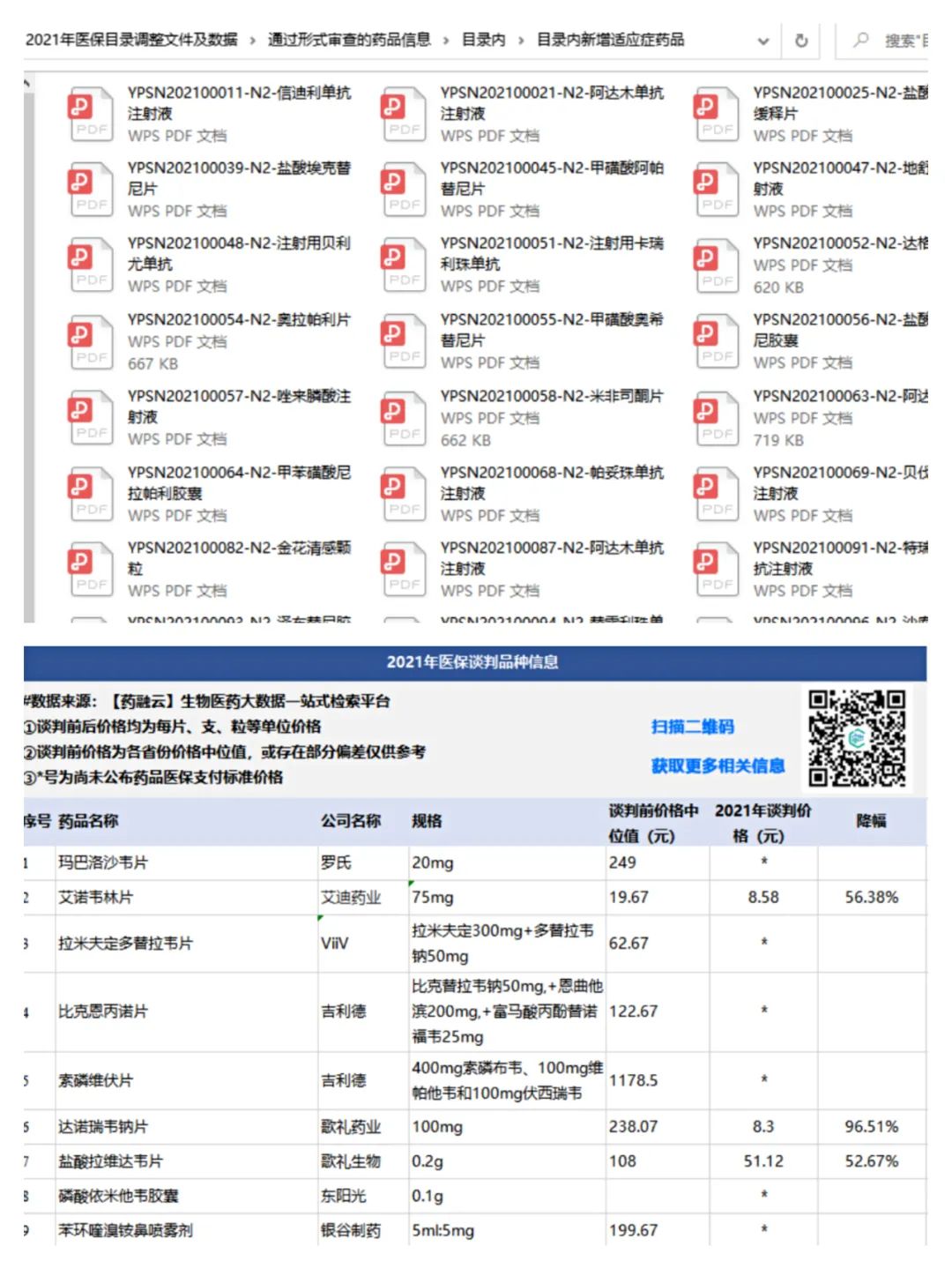Go to 目录内新增适应症药品 breadcrumb
Screen dimensions: 952x1269
pos(610,40)
